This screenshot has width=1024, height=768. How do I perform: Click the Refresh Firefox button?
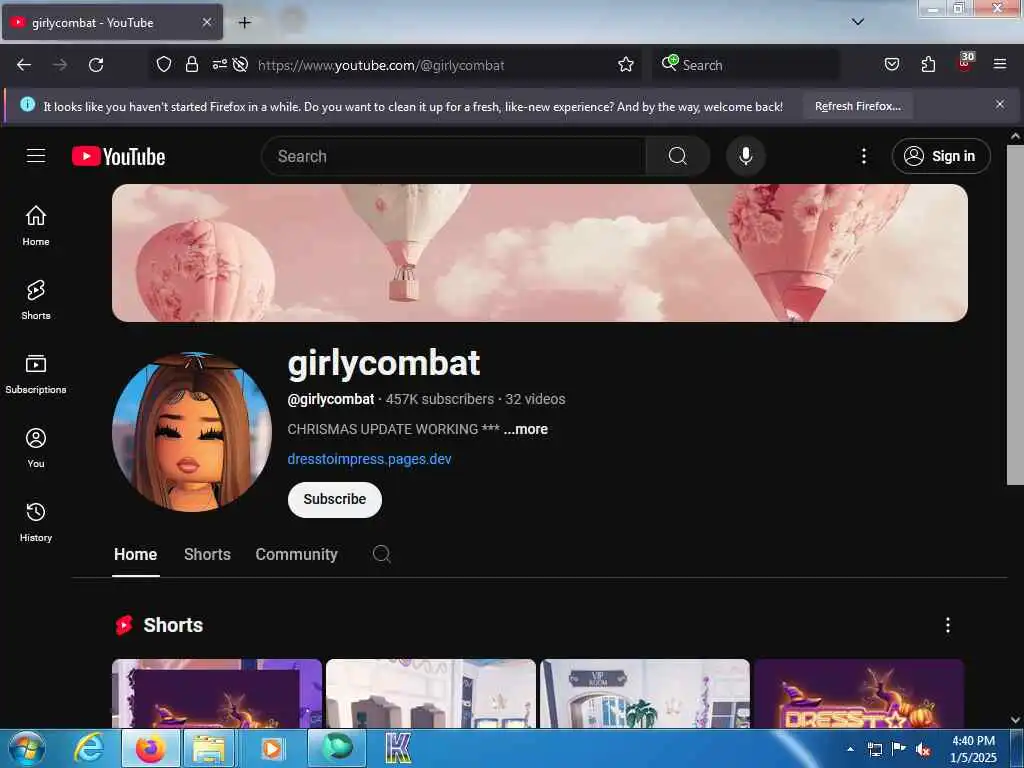tap(857, 106)
